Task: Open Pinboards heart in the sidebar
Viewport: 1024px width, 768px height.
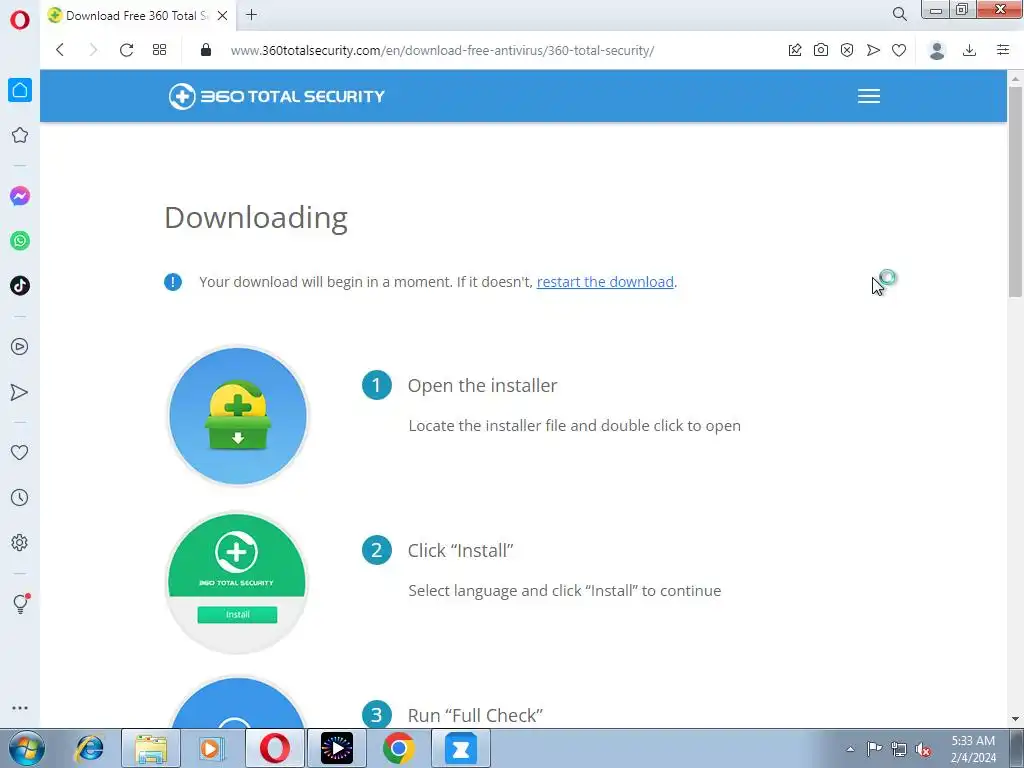Action: pyautogui.click(x=20, y=453)
